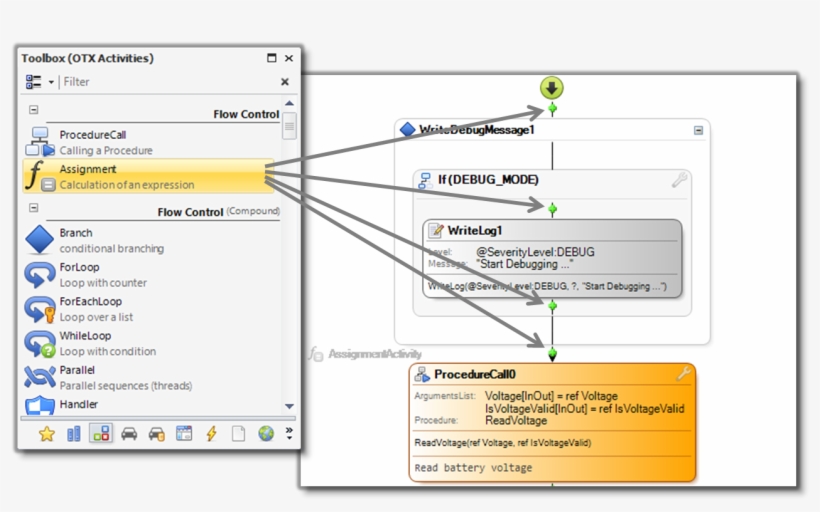Select the Assignment activity entry
The image size is (820, 512).
[x=149, y=176]
